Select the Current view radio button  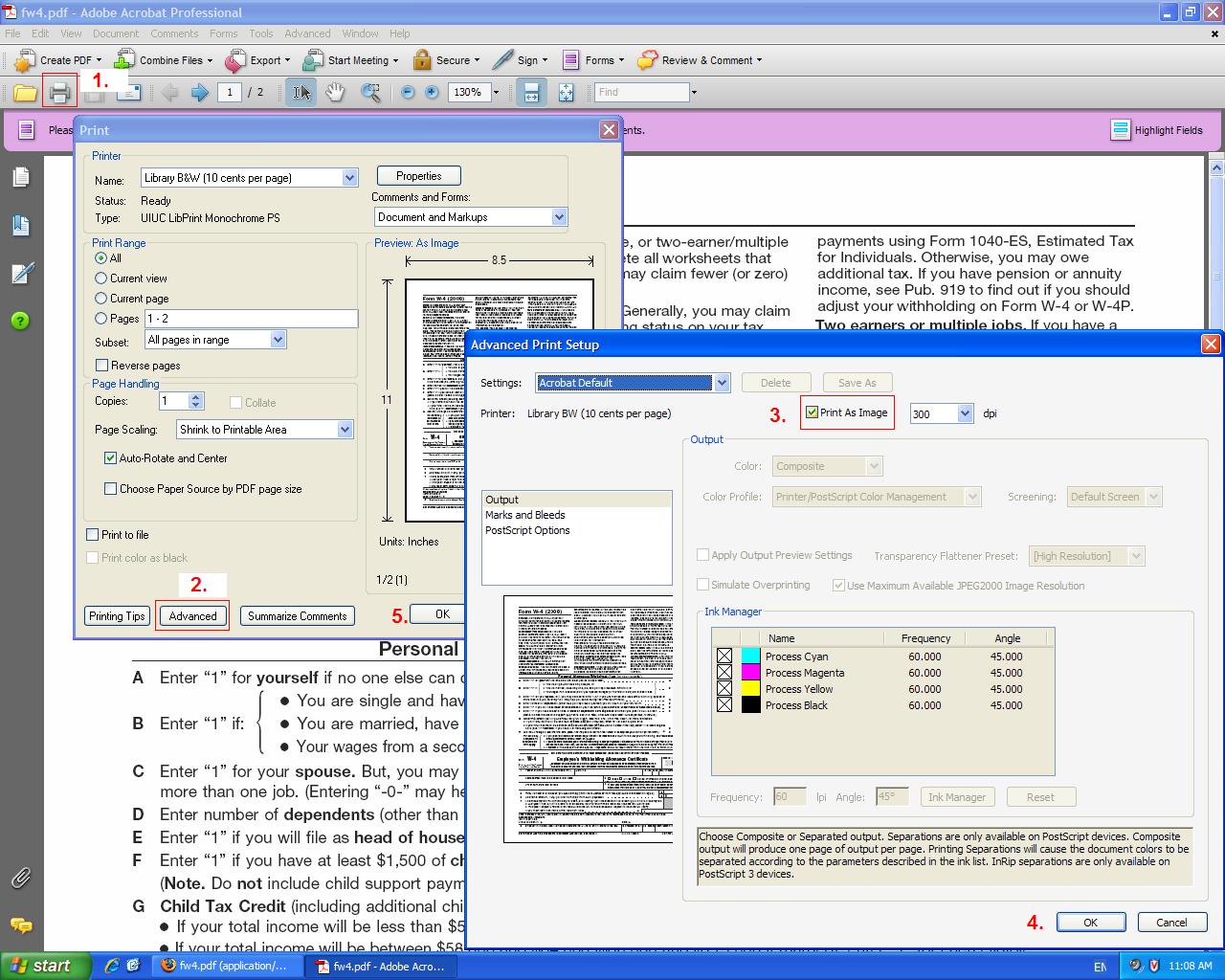pyautogui.click(x=100, y=278)
